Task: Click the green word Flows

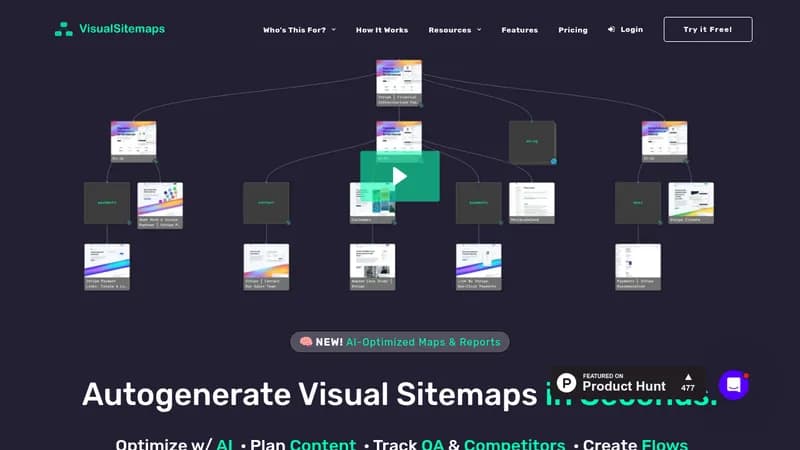Action: 665,444
